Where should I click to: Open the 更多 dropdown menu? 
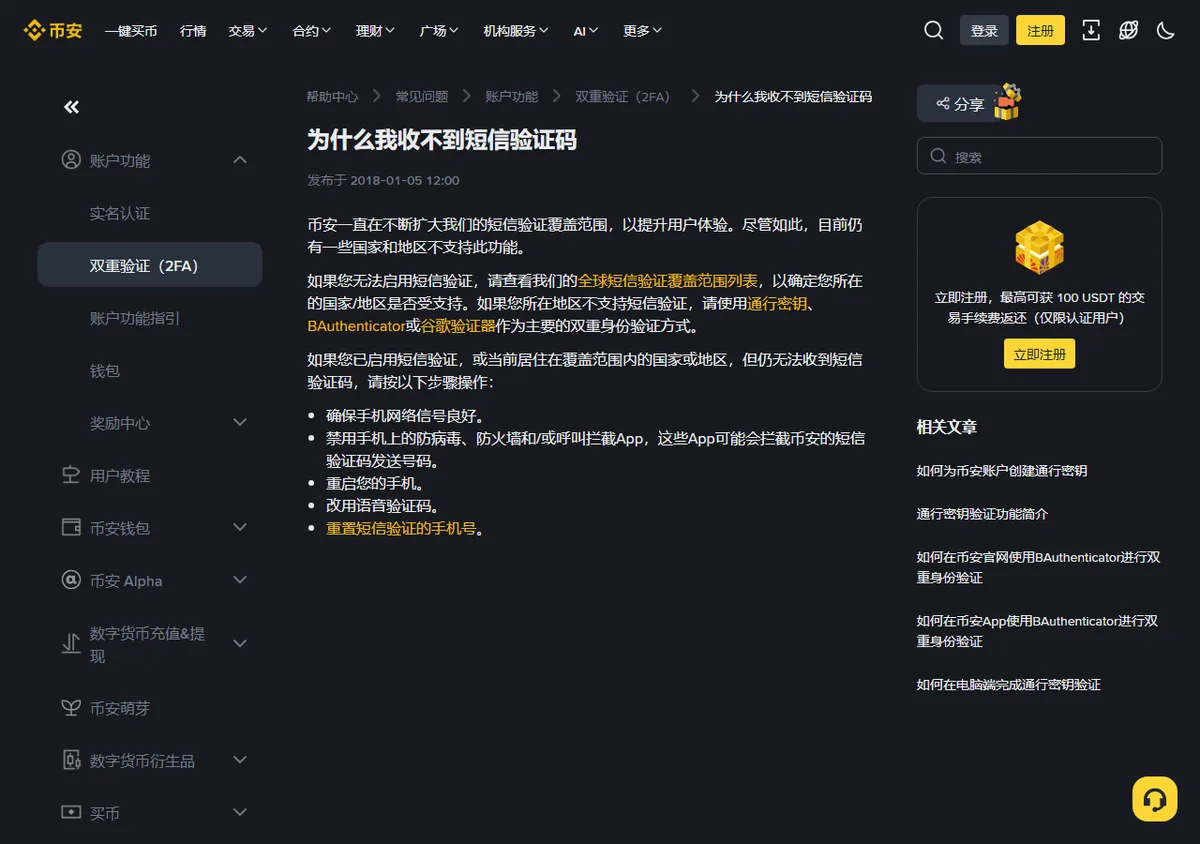(643, 30)
